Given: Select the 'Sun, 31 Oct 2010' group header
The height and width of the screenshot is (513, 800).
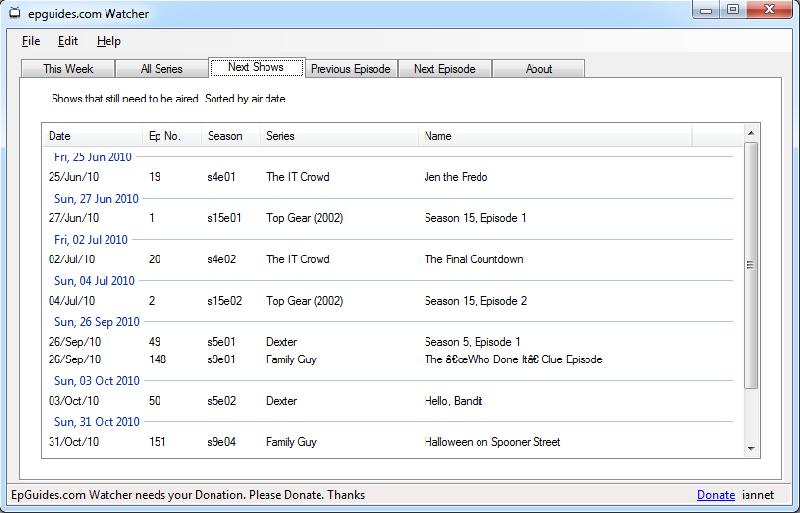Looking at the screenshot, I should point(96,422).
